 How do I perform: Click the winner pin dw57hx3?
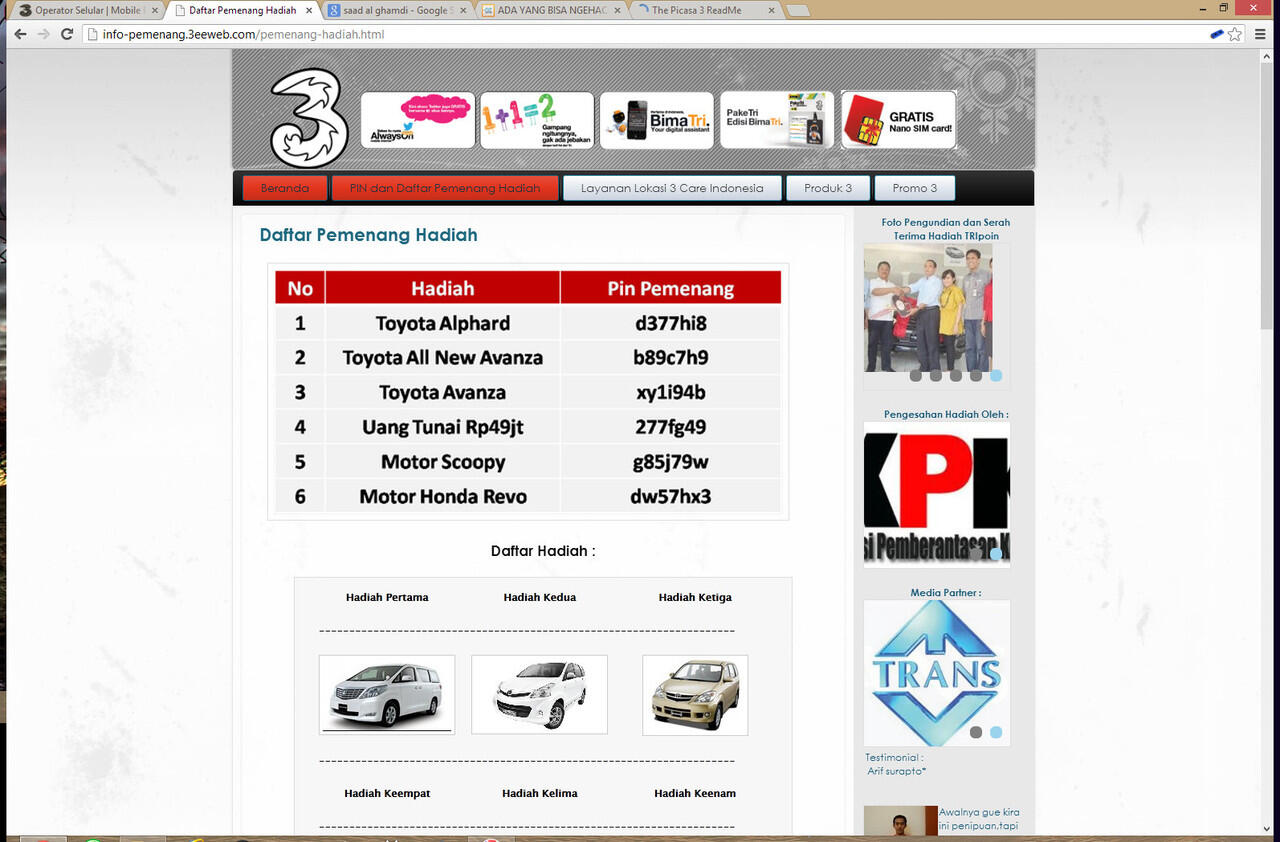click(x=670, y=496)
